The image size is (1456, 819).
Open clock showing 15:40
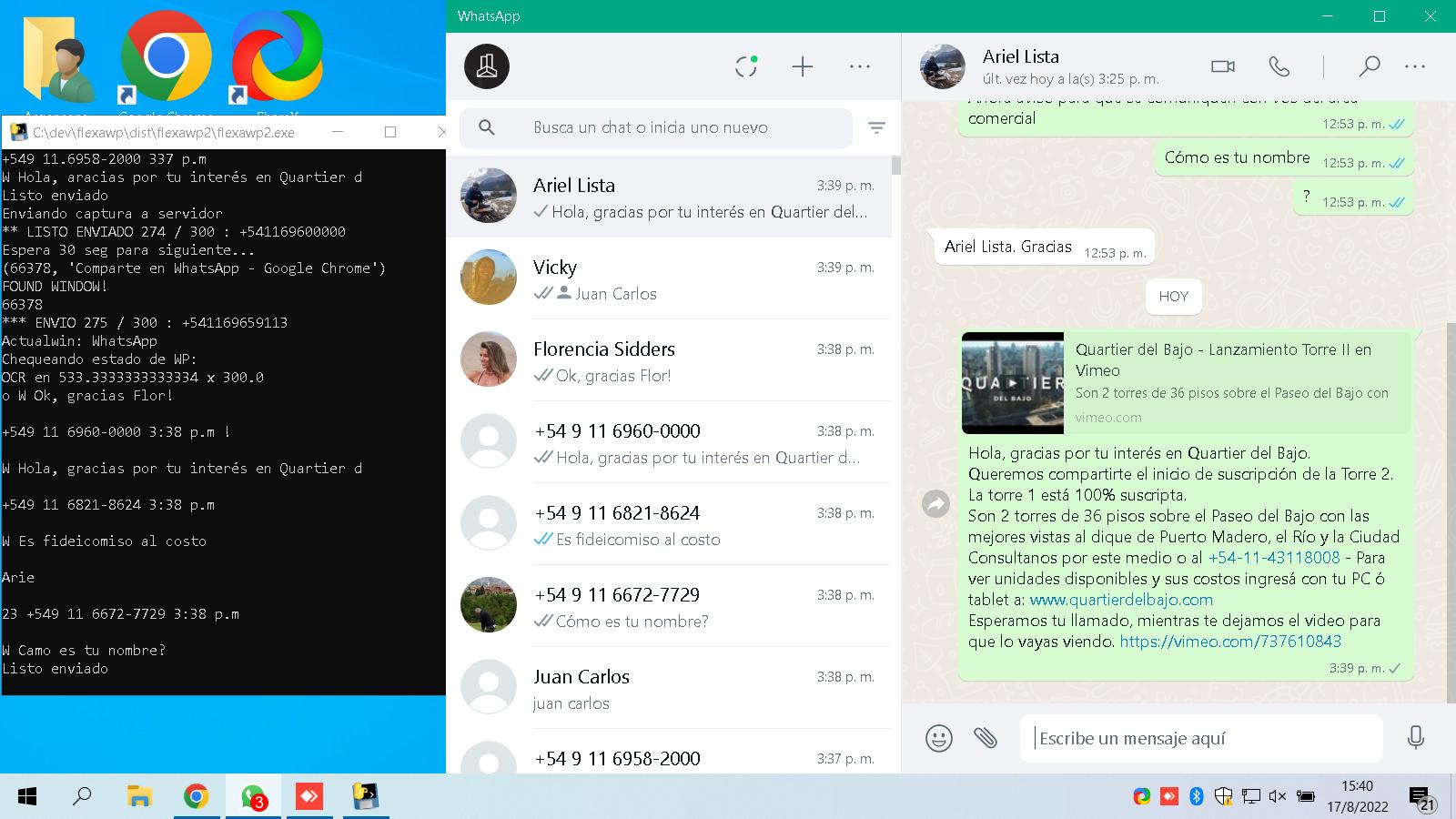[x=1357, y=796]
